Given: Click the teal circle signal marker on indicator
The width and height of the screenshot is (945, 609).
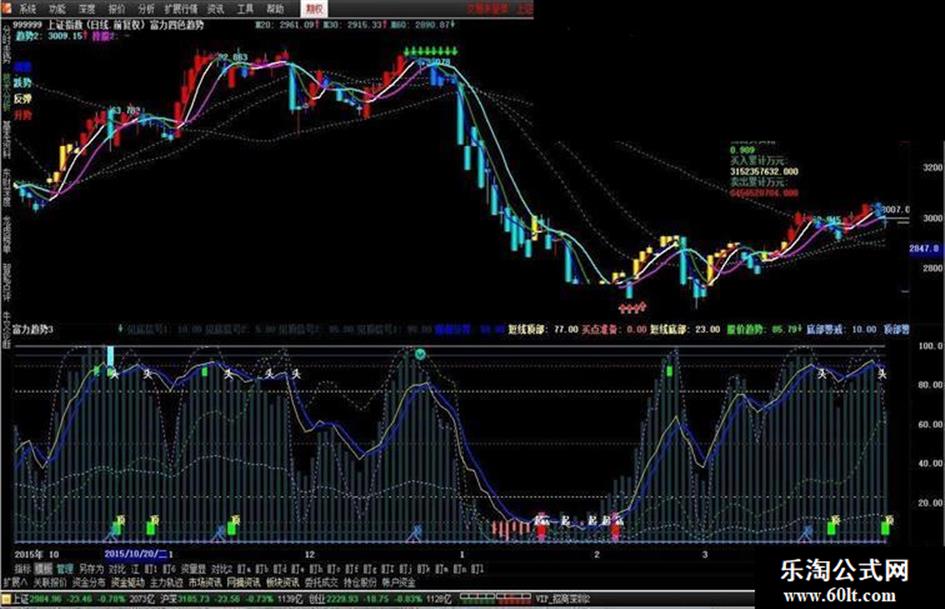Looking at the screenshot, I should tap(420, 354).
